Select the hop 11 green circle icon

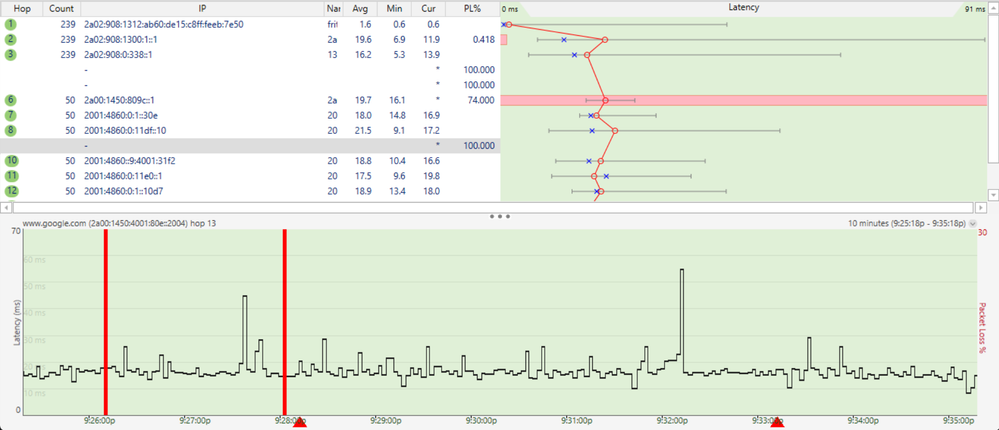point(11,176)
